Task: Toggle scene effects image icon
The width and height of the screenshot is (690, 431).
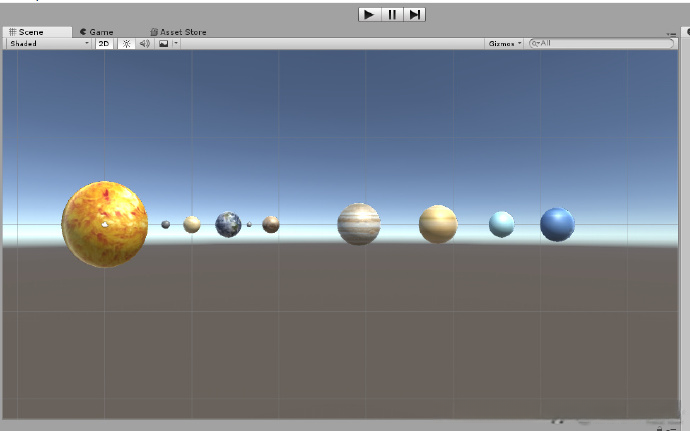Action: coord(163,44)
